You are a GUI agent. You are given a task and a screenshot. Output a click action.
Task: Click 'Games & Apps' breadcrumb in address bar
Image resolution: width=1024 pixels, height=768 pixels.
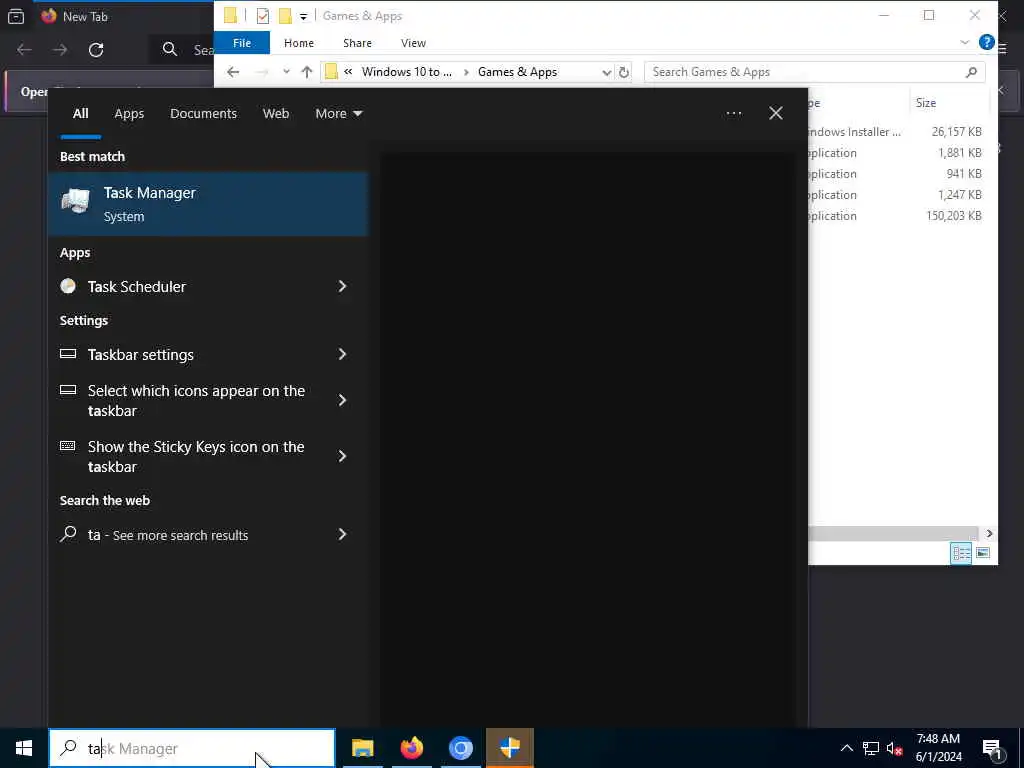517,72
